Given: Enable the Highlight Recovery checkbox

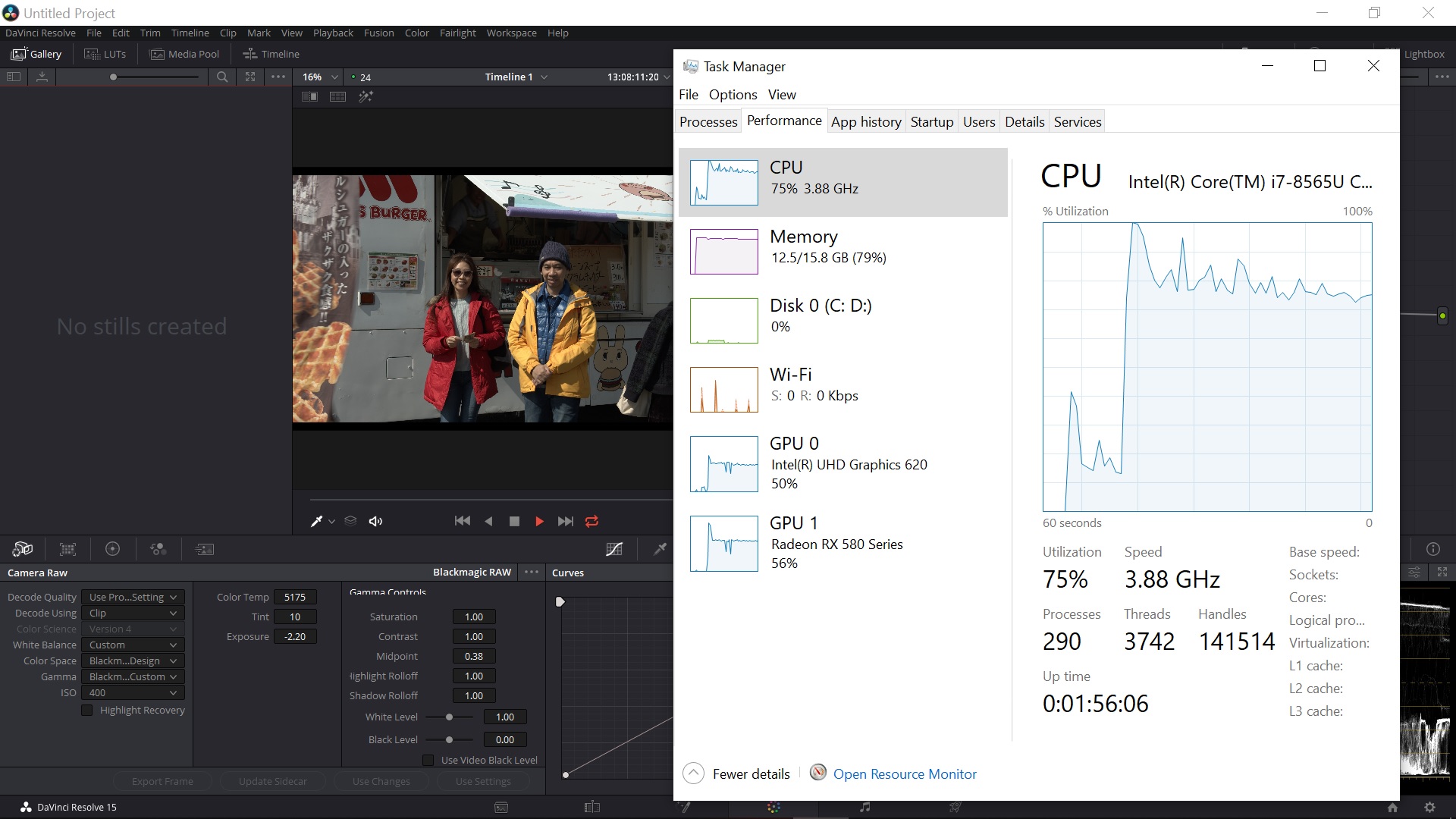Looking at the screenshot, I should point(87,711).
